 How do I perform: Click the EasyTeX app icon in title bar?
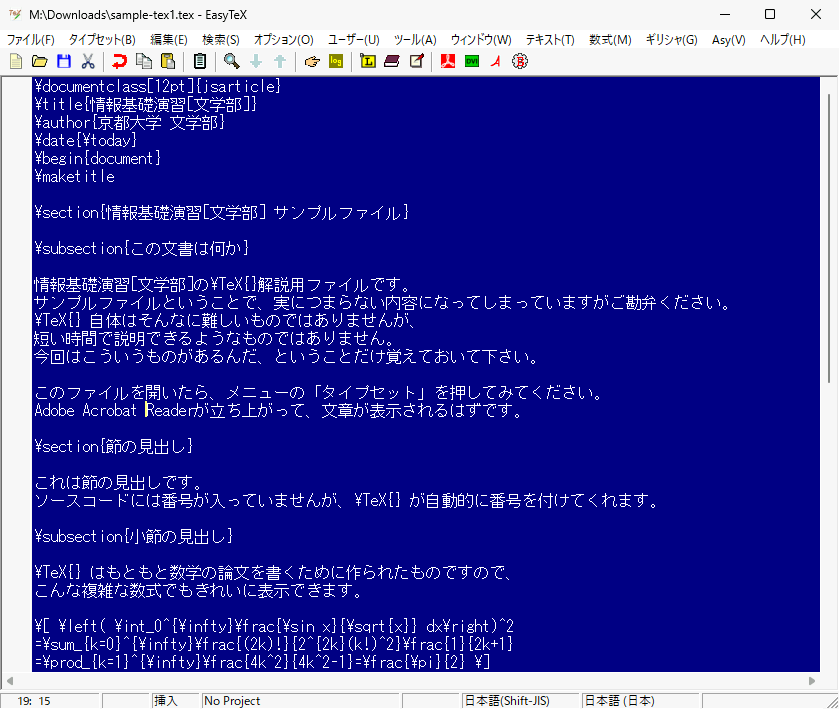tap(15, 14)
